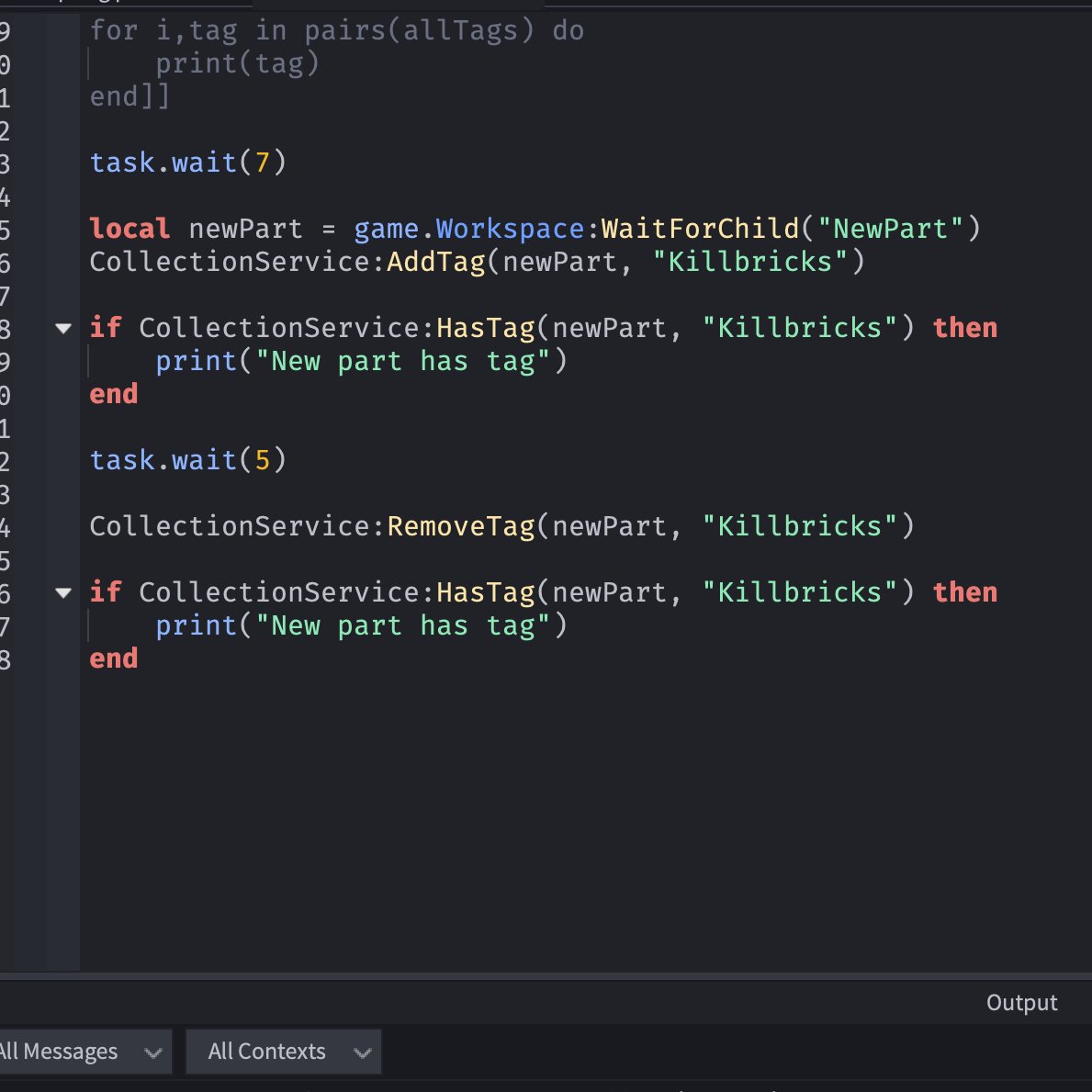Click the final end keyword
The height and width of the screenshot is (1092, 1092).
114,659
